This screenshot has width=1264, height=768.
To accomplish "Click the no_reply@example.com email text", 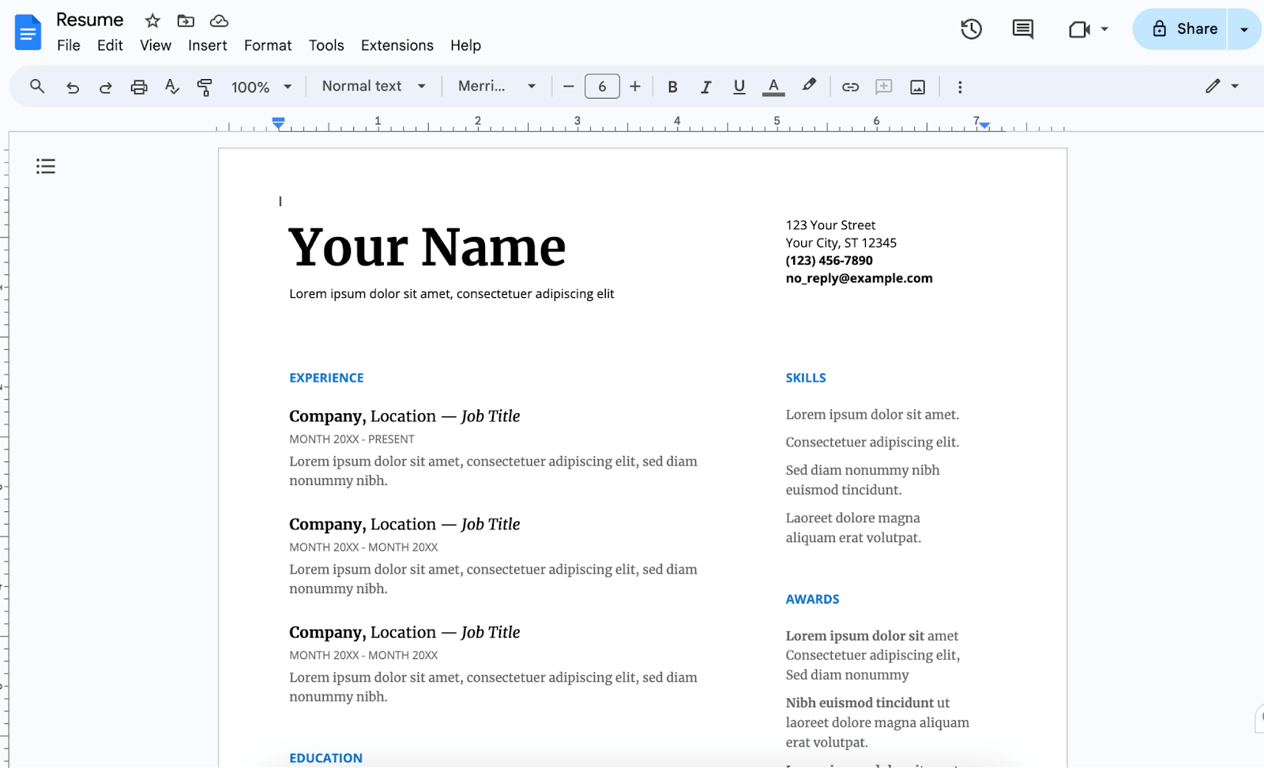I will 859,278.
